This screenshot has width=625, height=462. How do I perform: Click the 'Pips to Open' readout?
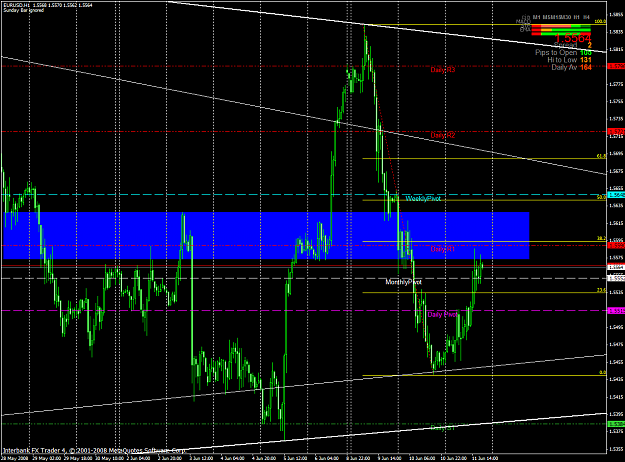click(556, 53)
